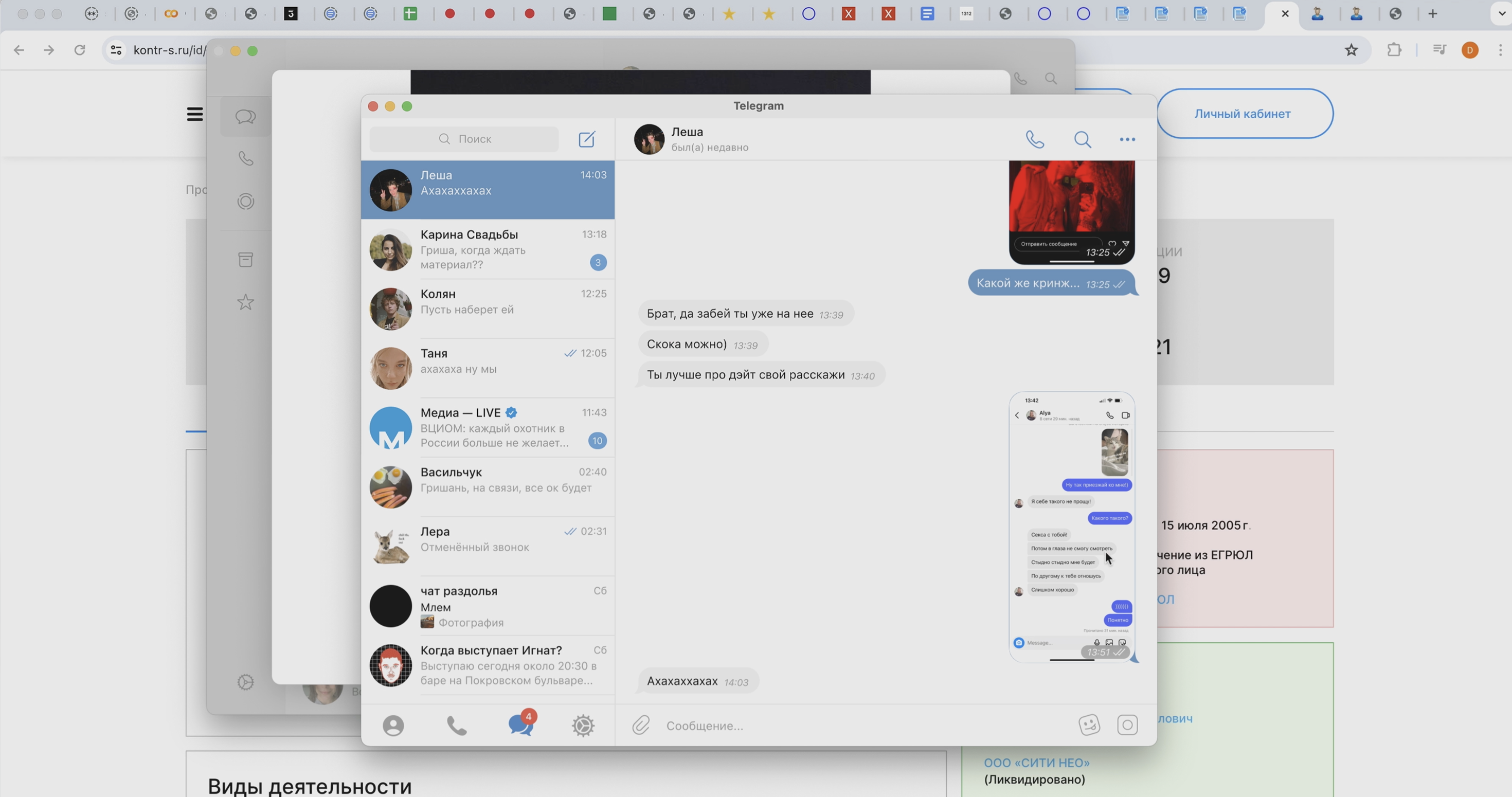Open the Карина Свадьбы chat
Image resolution: width=1512 pixels, height=797 pixels.
pyautogui.click(x=487, y=249)
